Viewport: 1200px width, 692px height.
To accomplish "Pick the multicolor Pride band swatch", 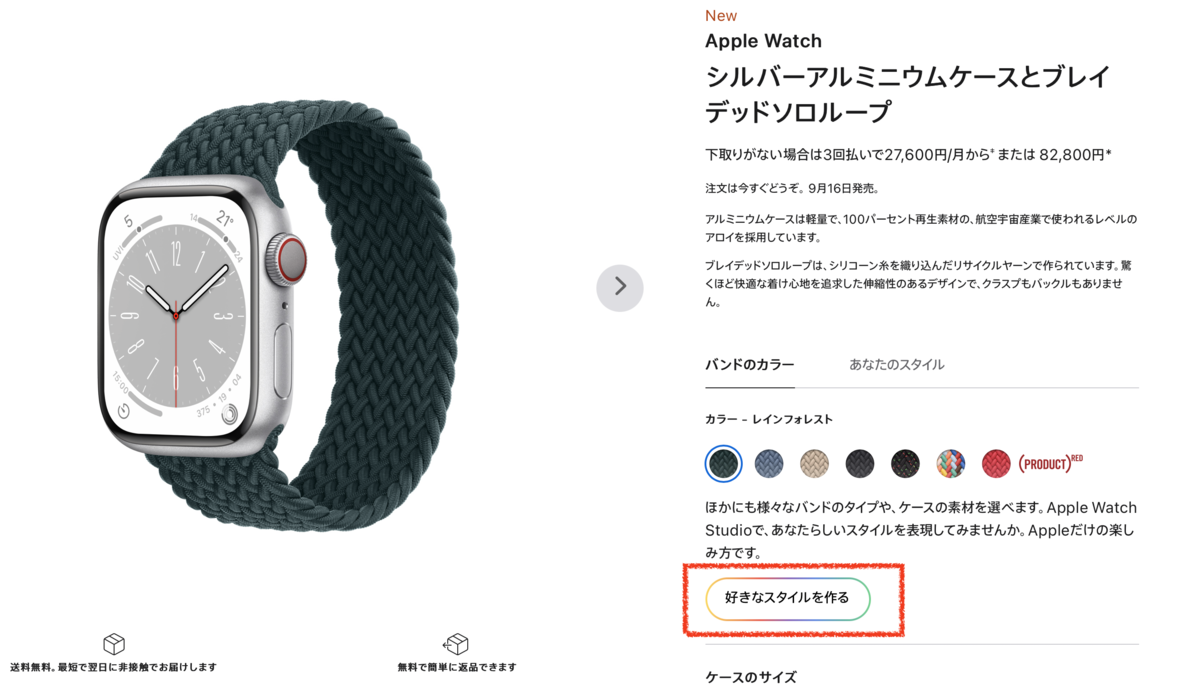I will pos(951,463).
